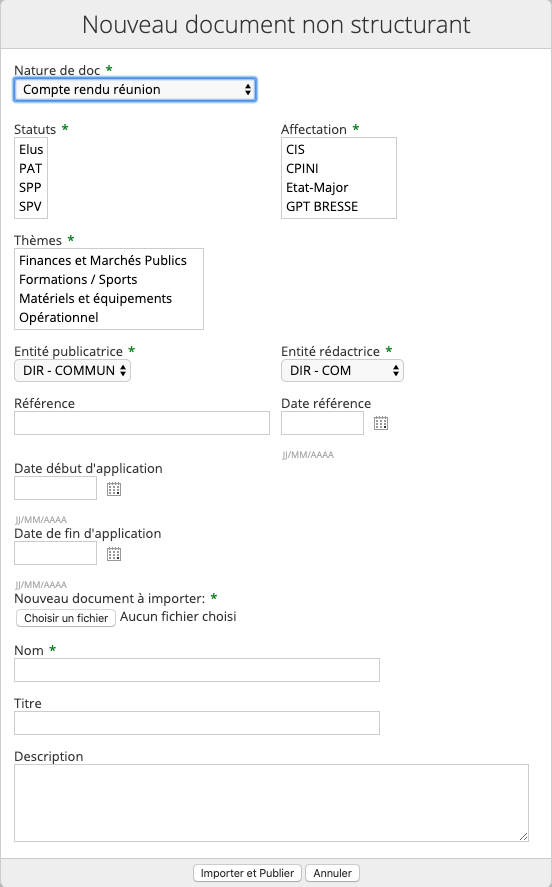Select SPV in the Statuts list
The image size is (552, 887).
point(31,206)
